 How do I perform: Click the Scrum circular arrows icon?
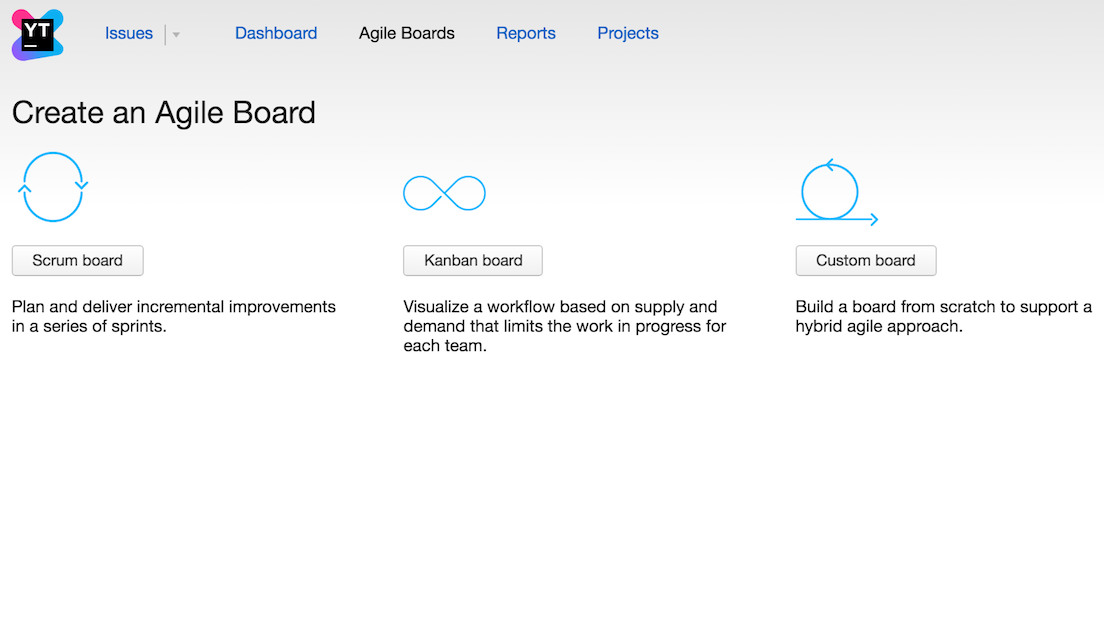[53, 187]
